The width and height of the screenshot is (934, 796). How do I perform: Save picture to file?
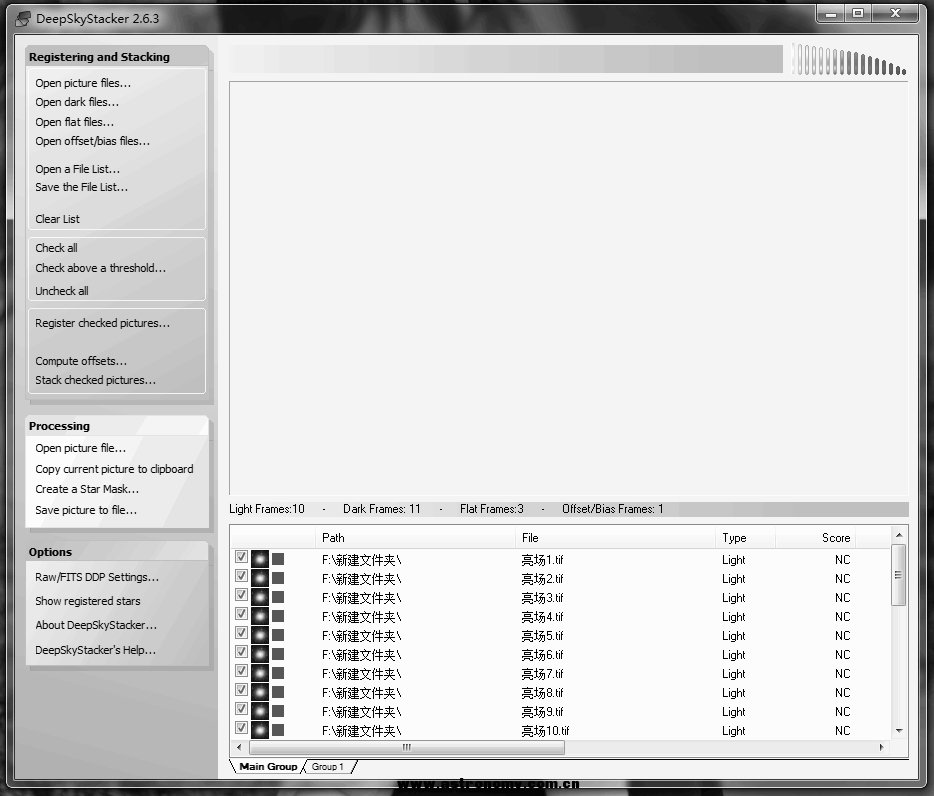coord(86,510)
